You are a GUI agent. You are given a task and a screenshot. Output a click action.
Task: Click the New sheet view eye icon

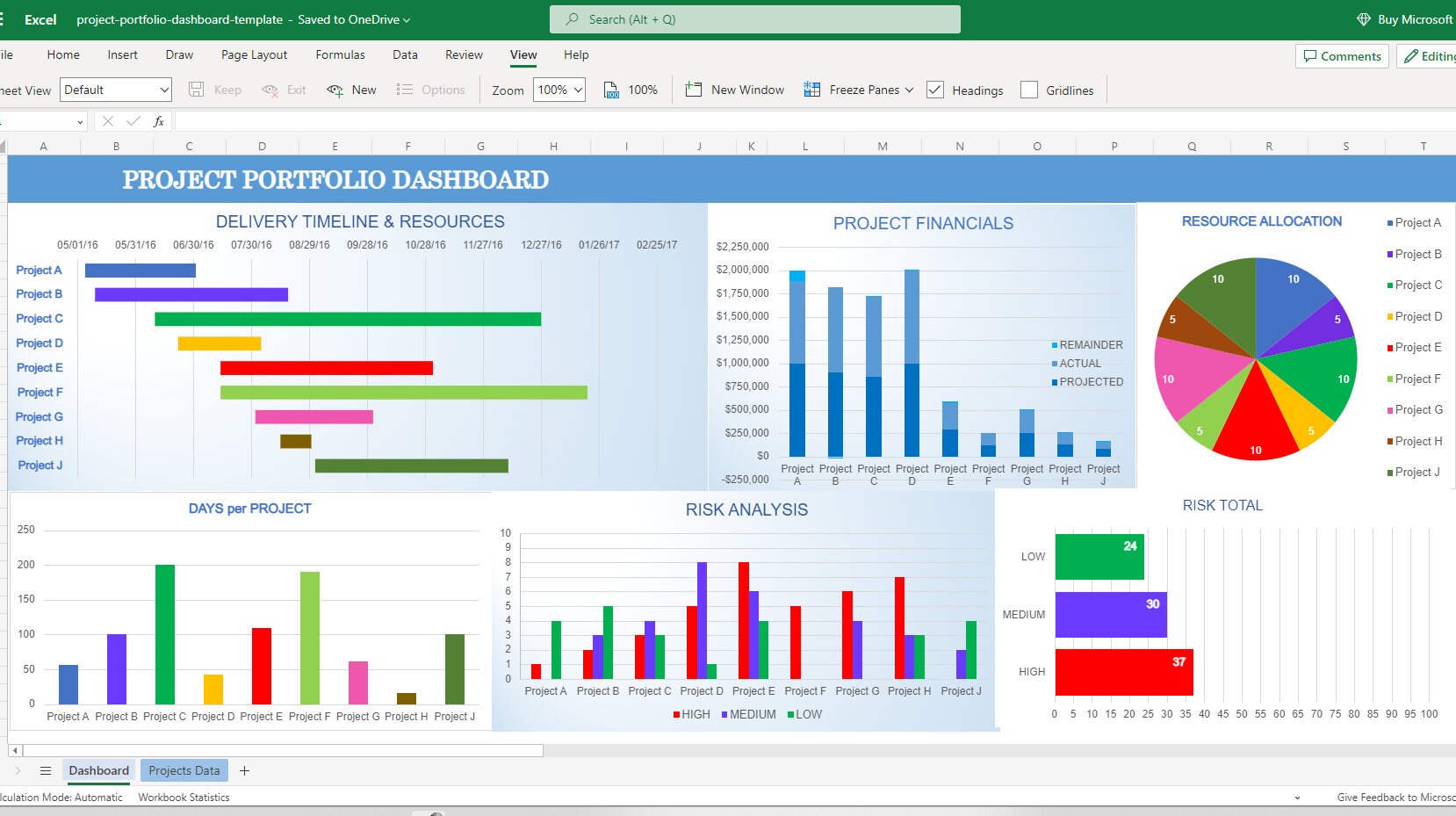click(x=335, y=90)
